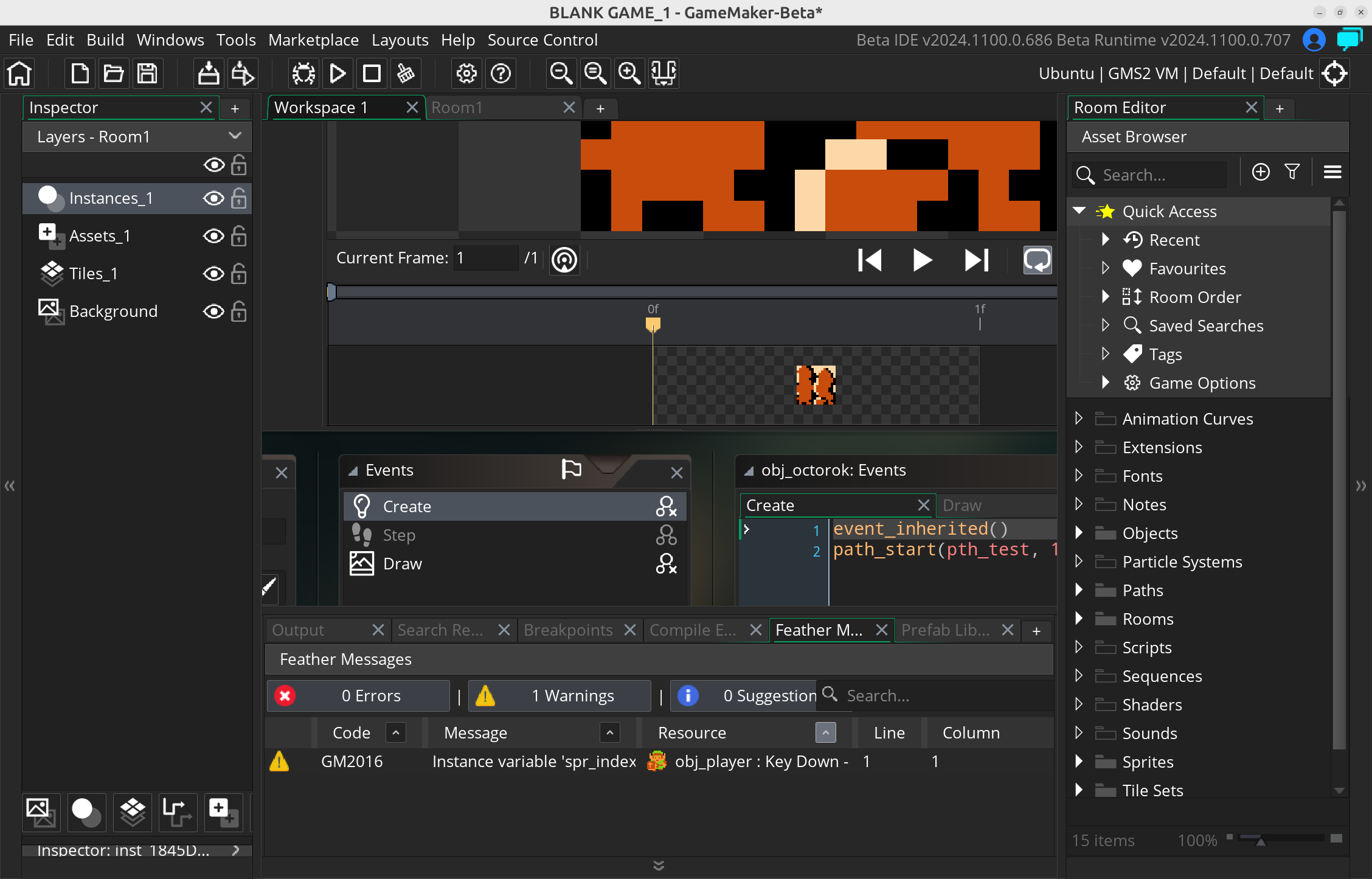Add a new asset in Asset Browser

(x=1261, y=172)
